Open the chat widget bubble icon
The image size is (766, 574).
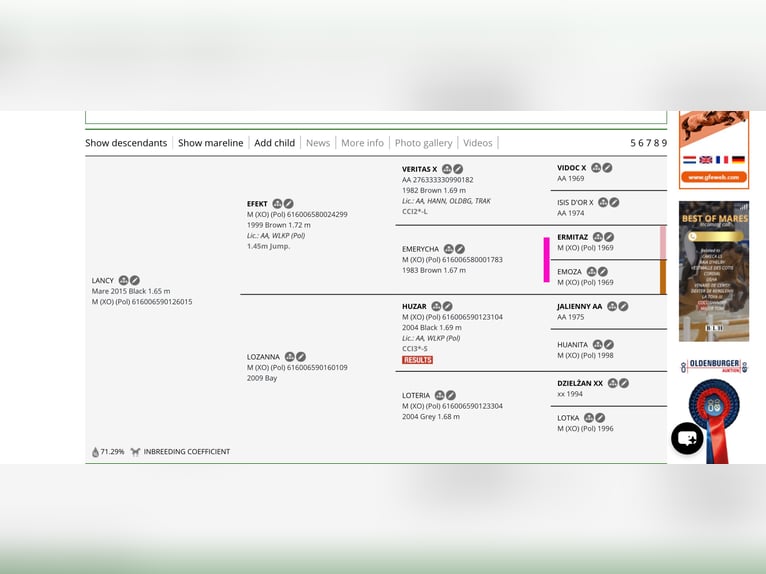687,438
